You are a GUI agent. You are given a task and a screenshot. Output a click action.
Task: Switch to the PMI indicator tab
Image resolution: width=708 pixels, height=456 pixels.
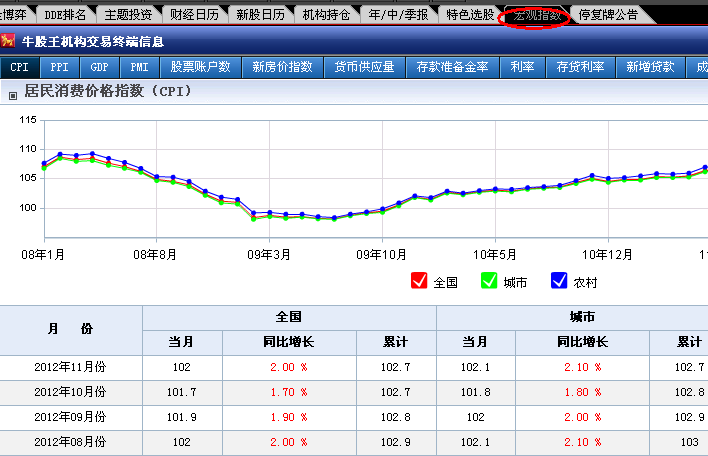tap(140, 67)
